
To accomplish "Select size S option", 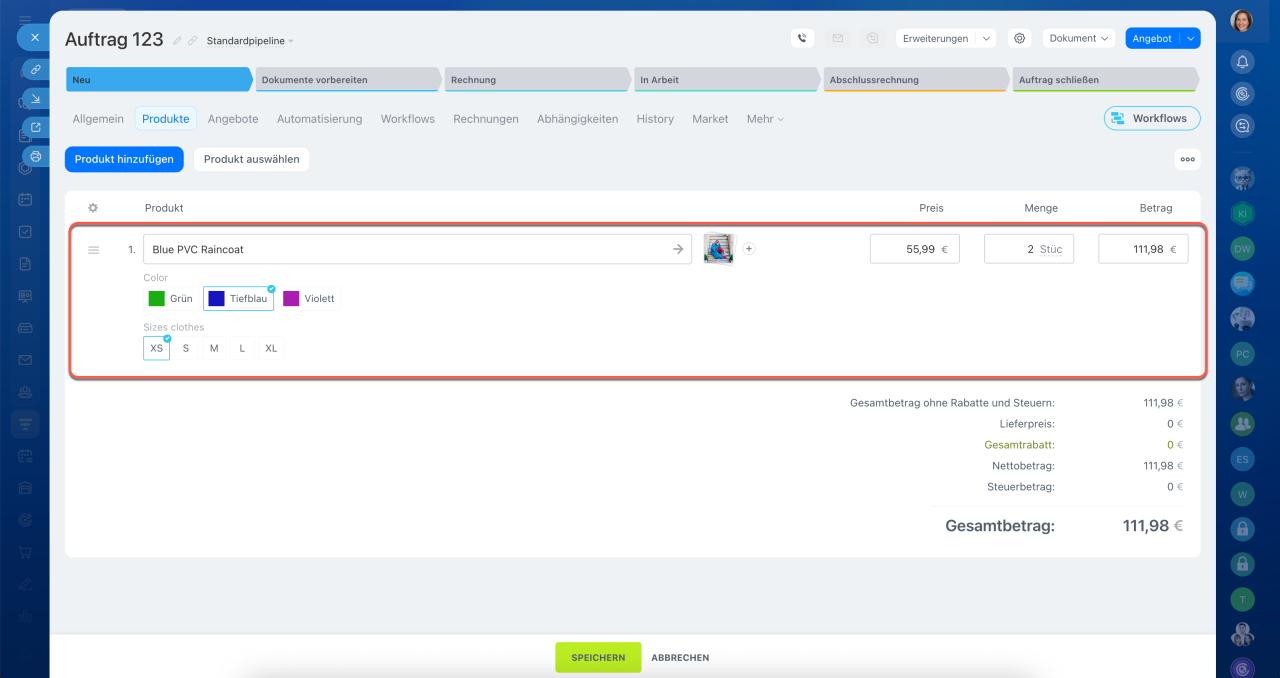I will [x=186, y=348].
